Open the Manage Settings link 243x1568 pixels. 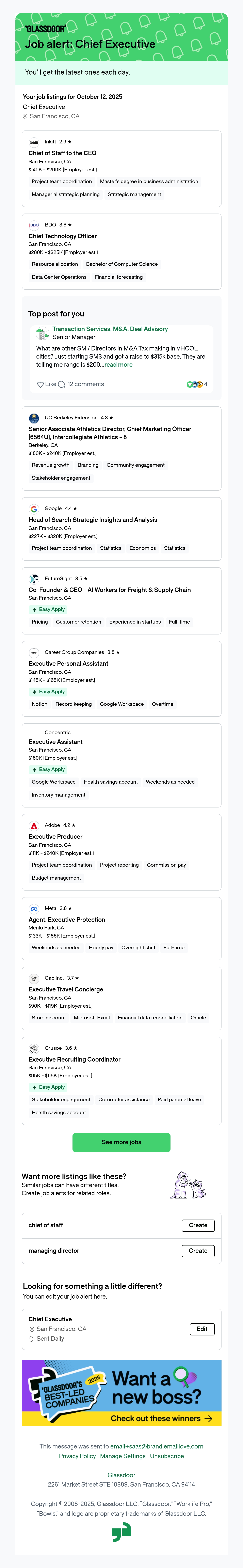click(x=123, y=1456)
